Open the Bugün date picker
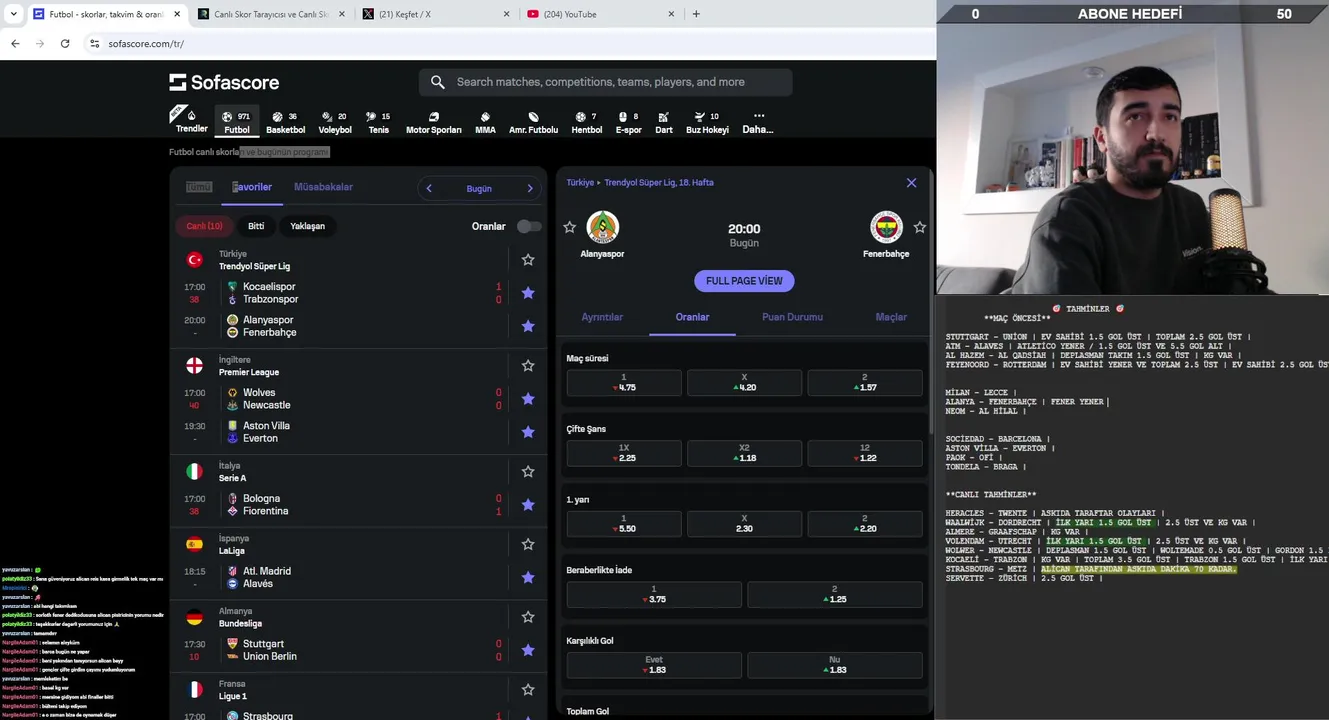Screen dimensions: 1329x720 click(479, 188)
